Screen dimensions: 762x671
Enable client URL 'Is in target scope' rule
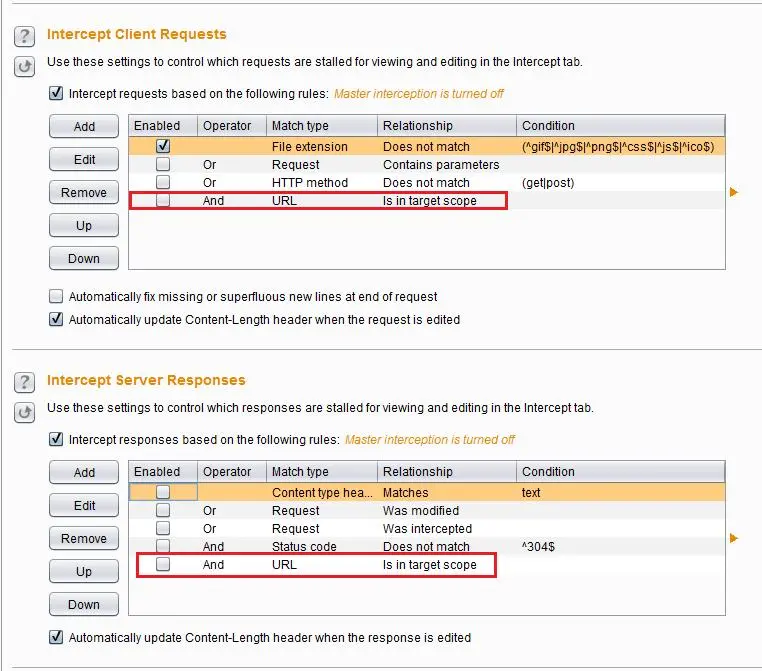coord(163,200)
